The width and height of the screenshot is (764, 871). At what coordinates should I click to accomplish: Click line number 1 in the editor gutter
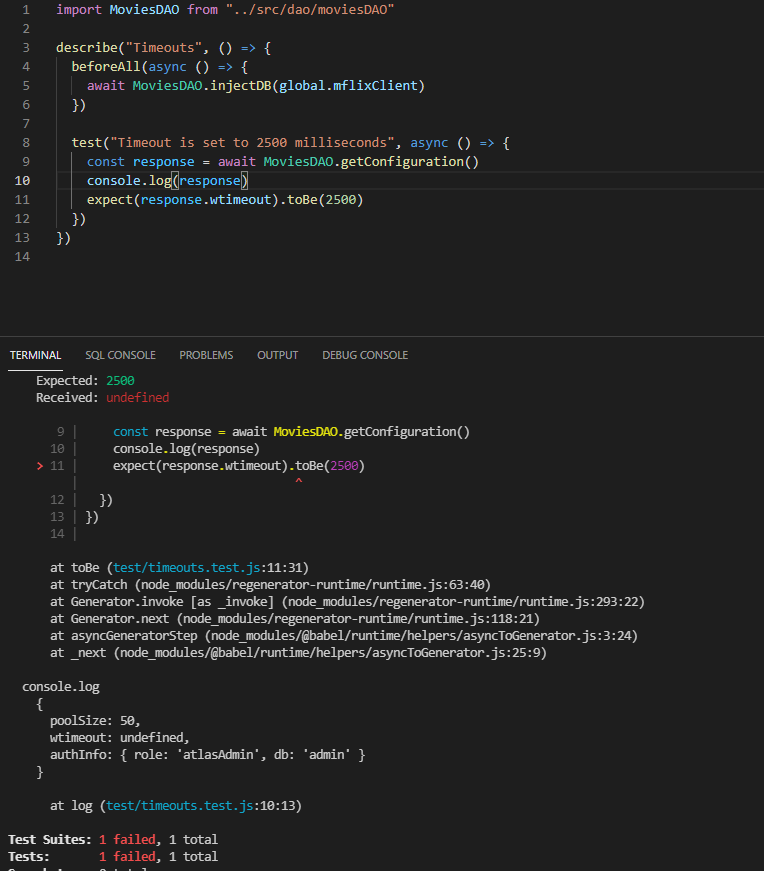[25, 9]
